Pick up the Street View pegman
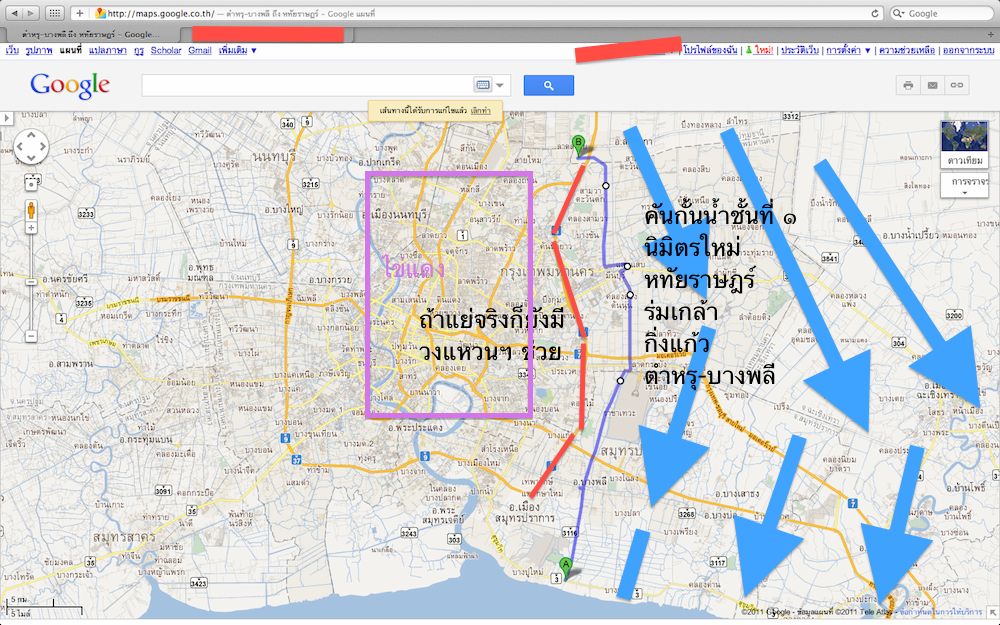 pyautogui.click(x=31, y=210)
